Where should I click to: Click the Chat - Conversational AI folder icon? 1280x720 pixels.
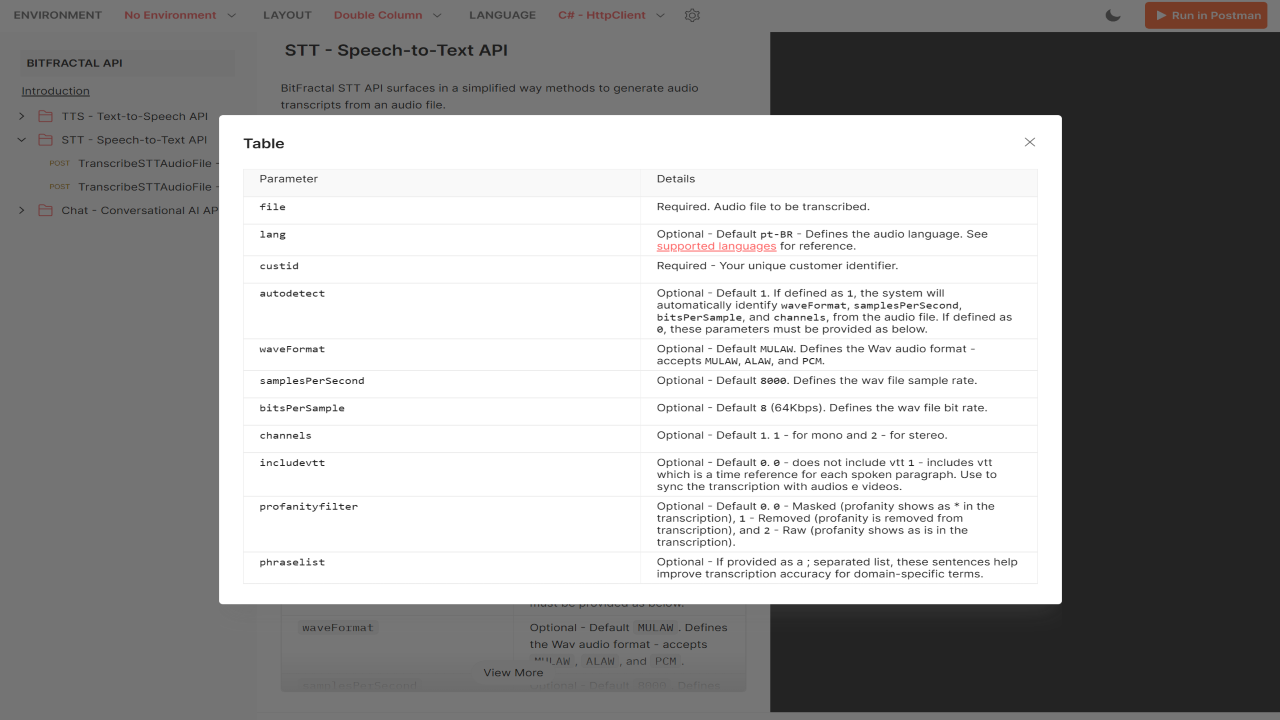click(x=45, y=210)
